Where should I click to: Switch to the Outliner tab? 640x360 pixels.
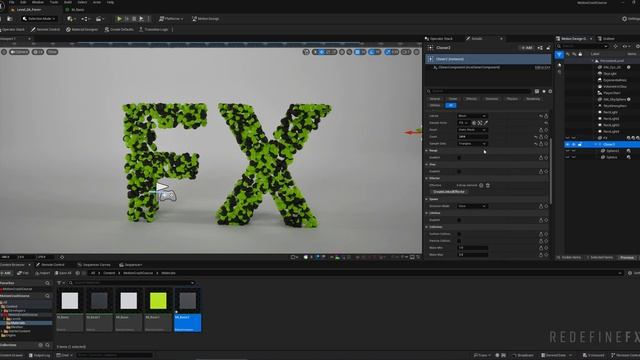[609, 39]
